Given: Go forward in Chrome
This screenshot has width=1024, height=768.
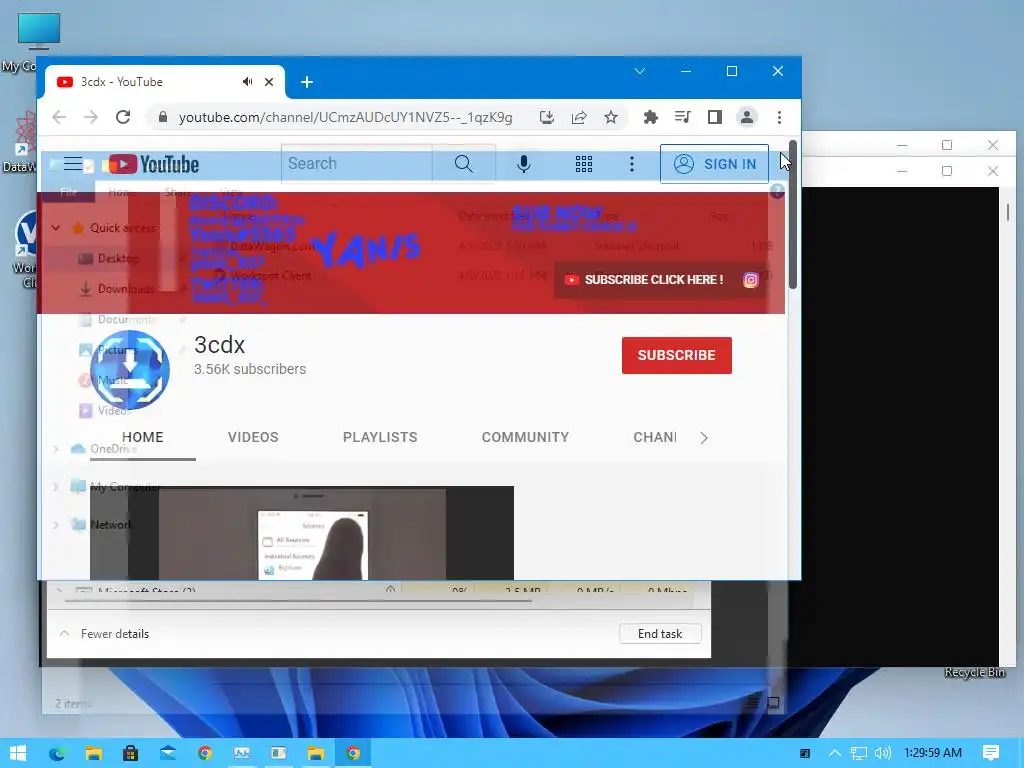Looking at the screenshot, I should click(x=91, y=117).
